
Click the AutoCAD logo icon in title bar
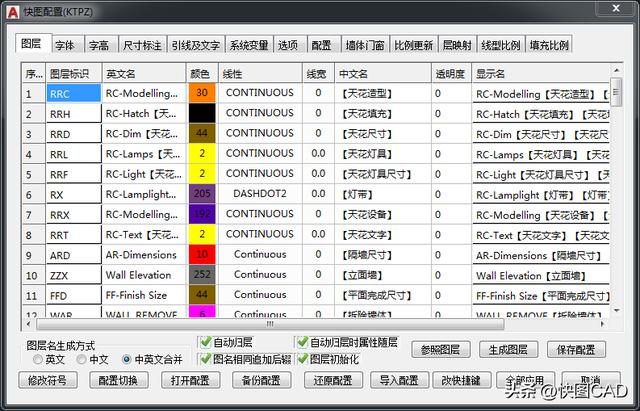coord(13,12)
